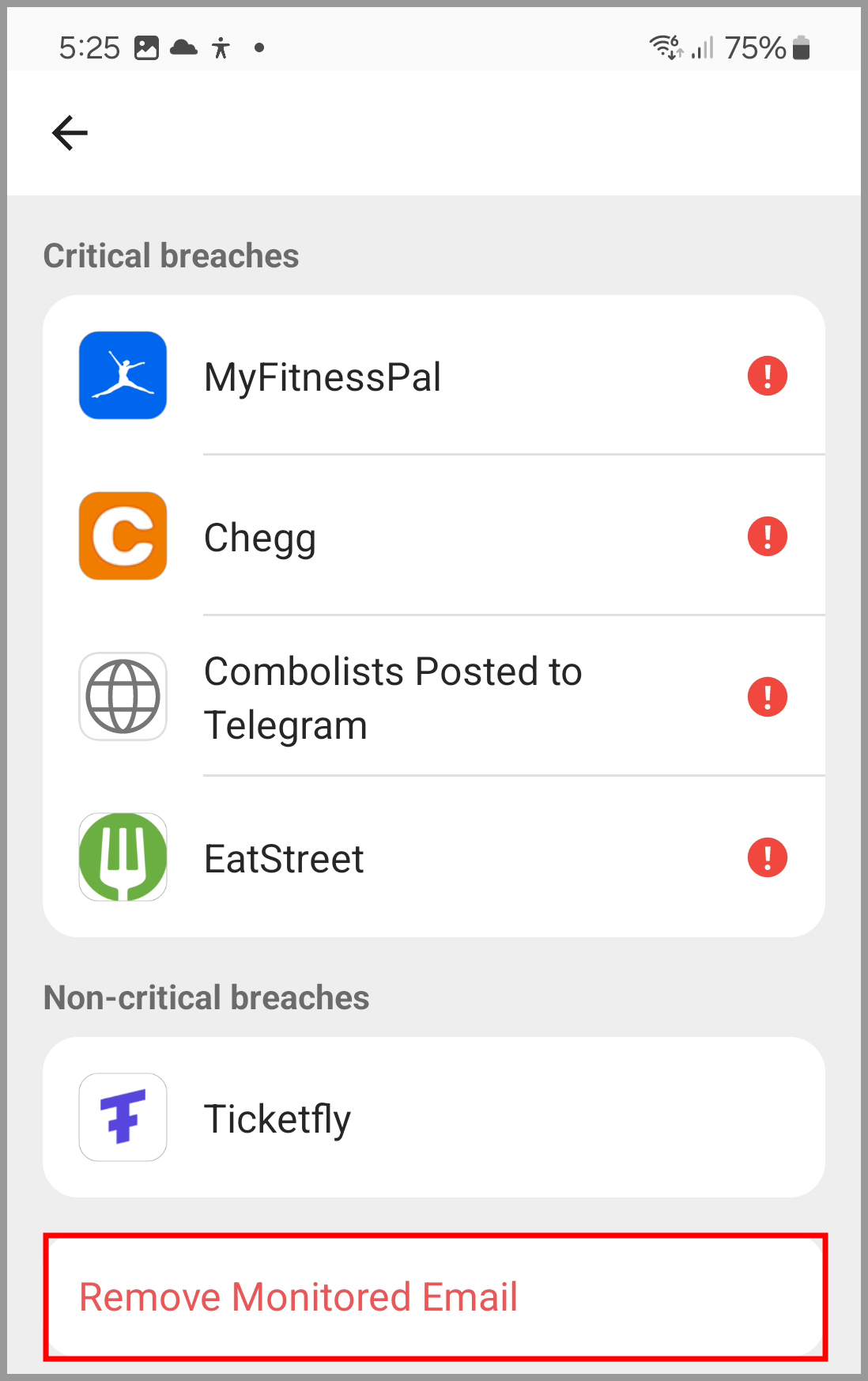Select the red alert icon beside EatStreet

click(x=768, y=857)
